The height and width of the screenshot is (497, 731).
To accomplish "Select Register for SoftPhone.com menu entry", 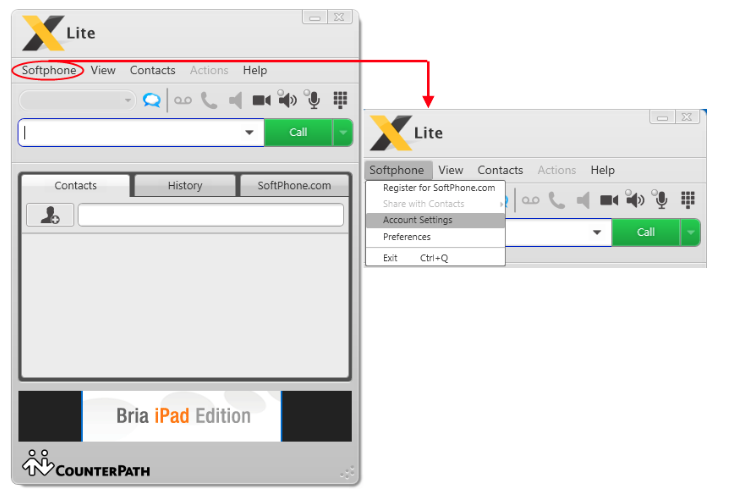I will [436, 188].
